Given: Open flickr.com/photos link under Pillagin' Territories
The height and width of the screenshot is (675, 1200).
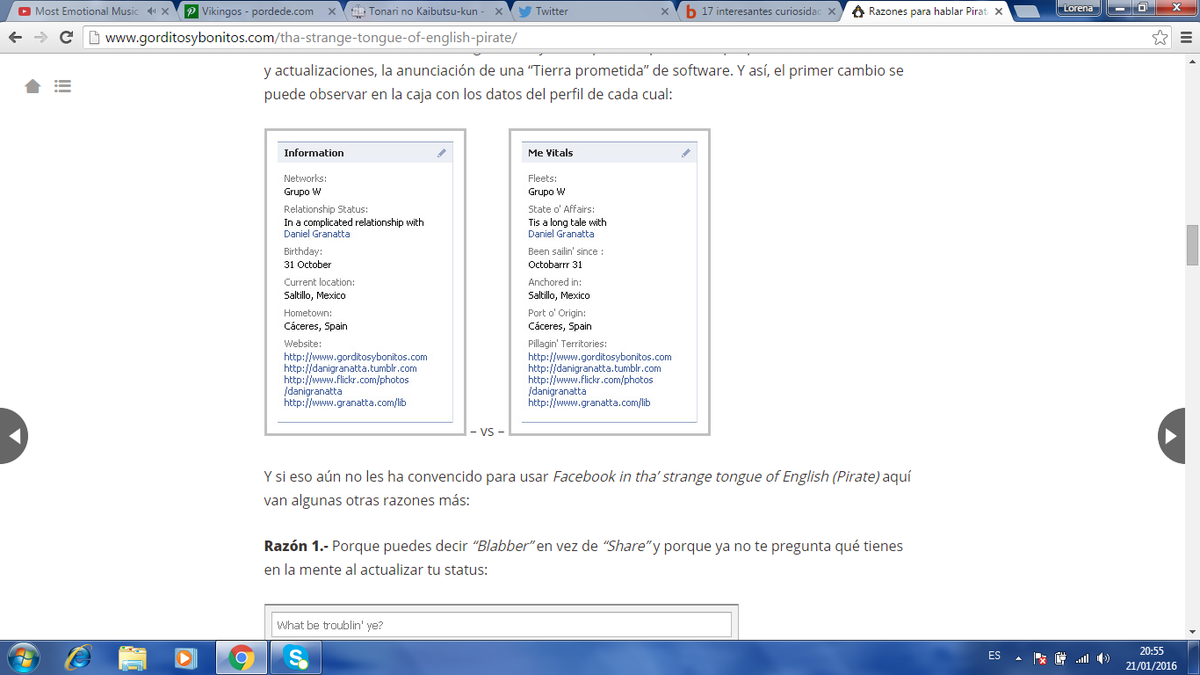Looking at the screenshot, I should (x=590, y=380).
